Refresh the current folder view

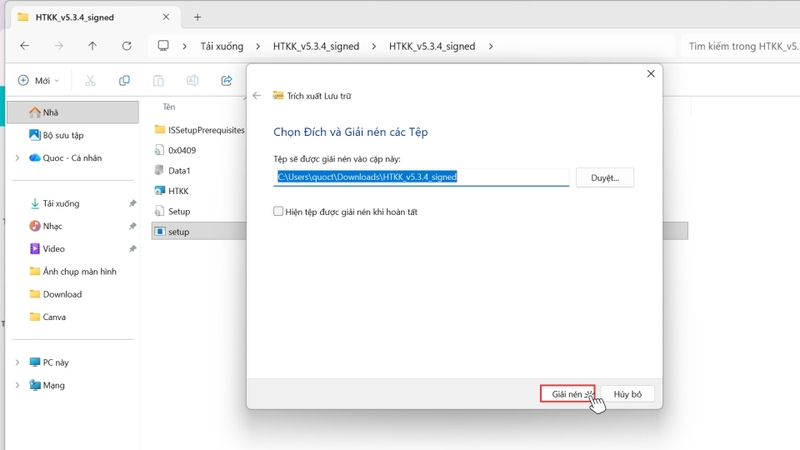(127, 46)
